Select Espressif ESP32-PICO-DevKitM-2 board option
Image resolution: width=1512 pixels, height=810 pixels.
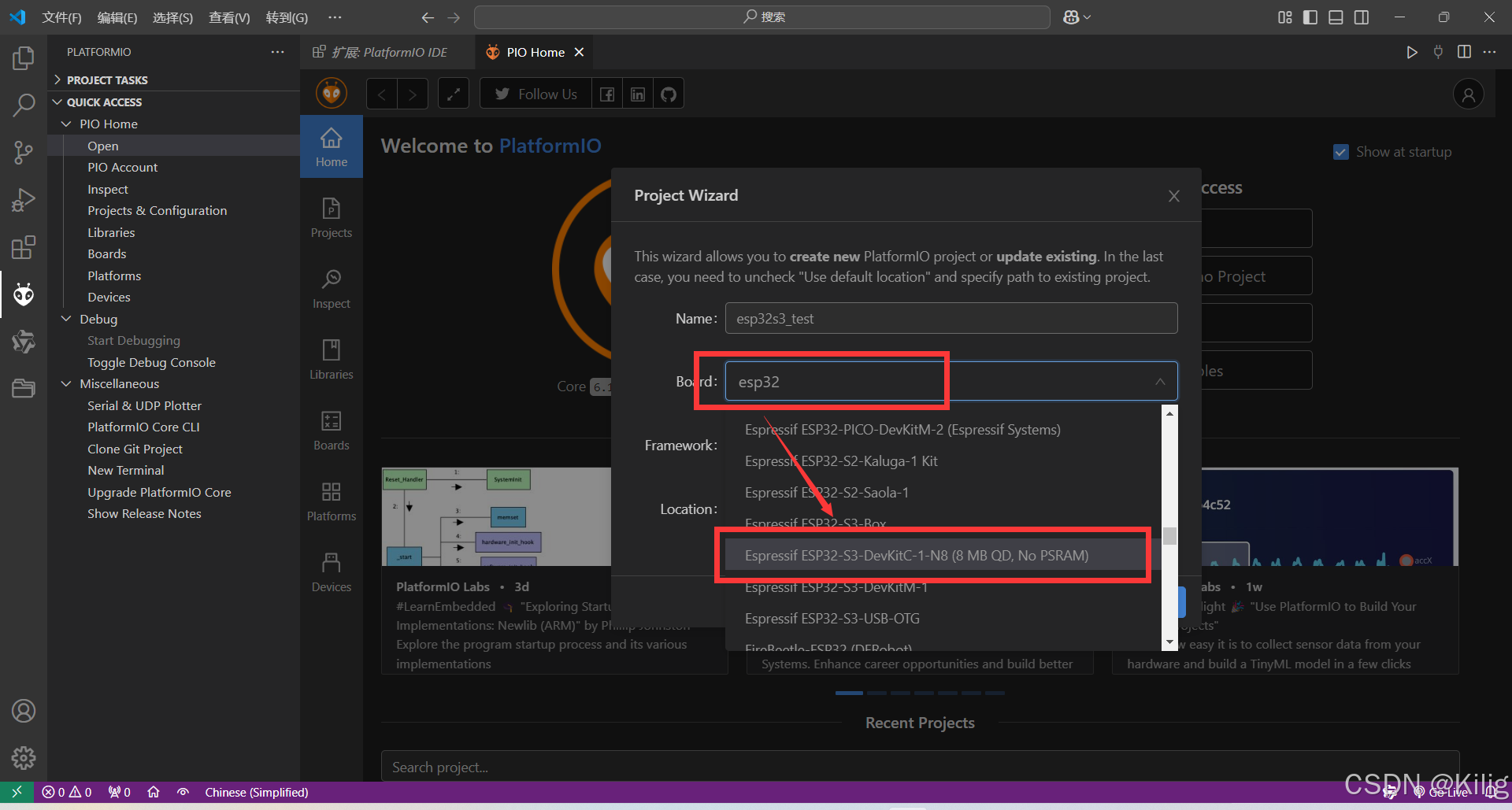(x=943, y=430)
